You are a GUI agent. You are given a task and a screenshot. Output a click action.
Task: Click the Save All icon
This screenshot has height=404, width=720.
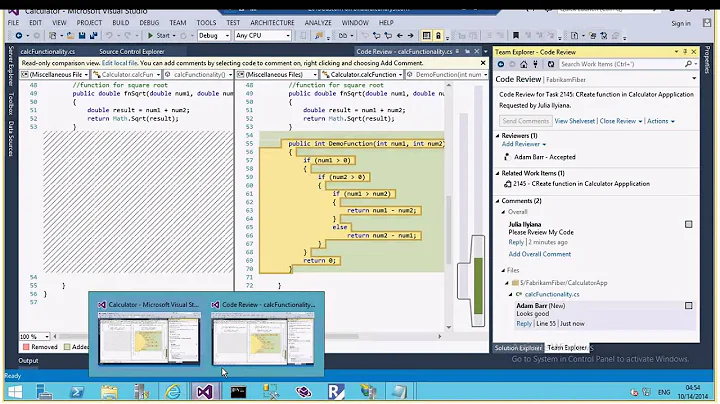point(93,35)
